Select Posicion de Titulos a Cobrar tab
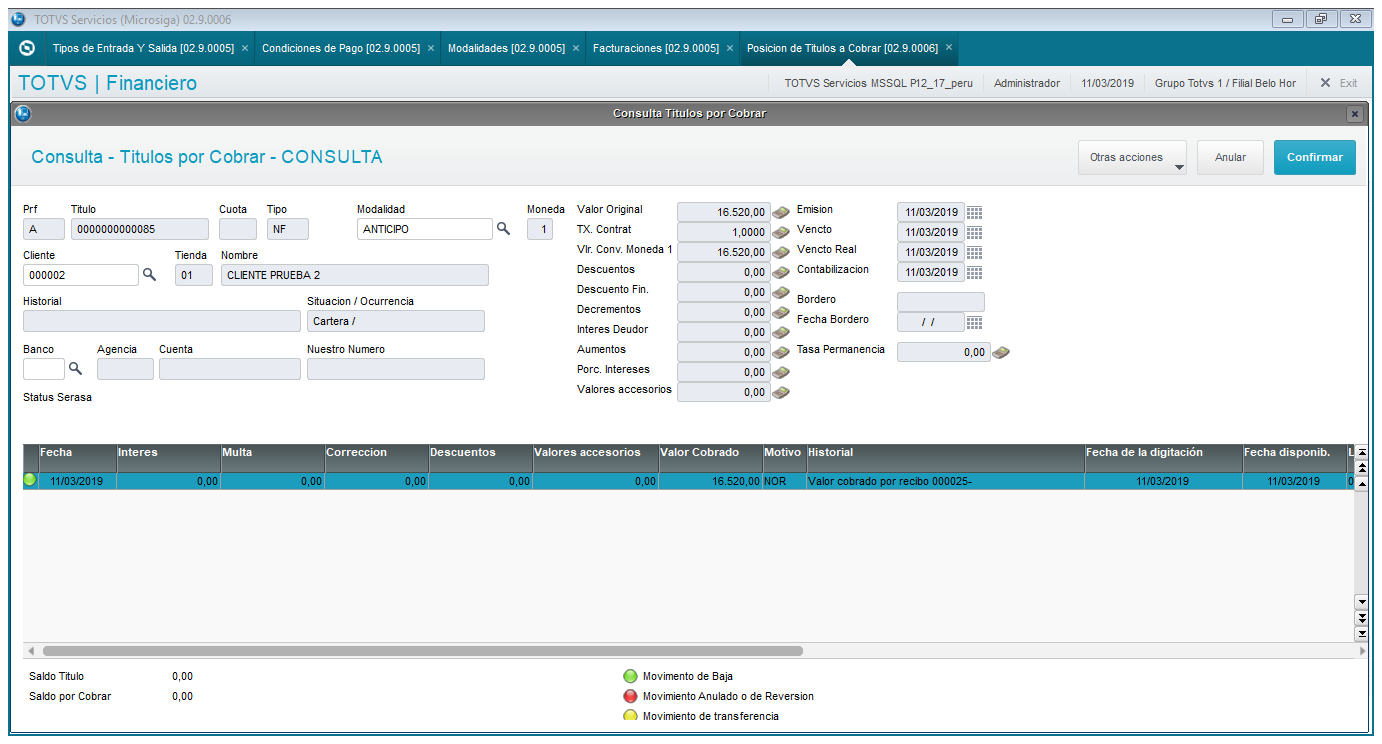This screenshot has height=744, width=1382. pyautogui.click(x=842, y=48)
